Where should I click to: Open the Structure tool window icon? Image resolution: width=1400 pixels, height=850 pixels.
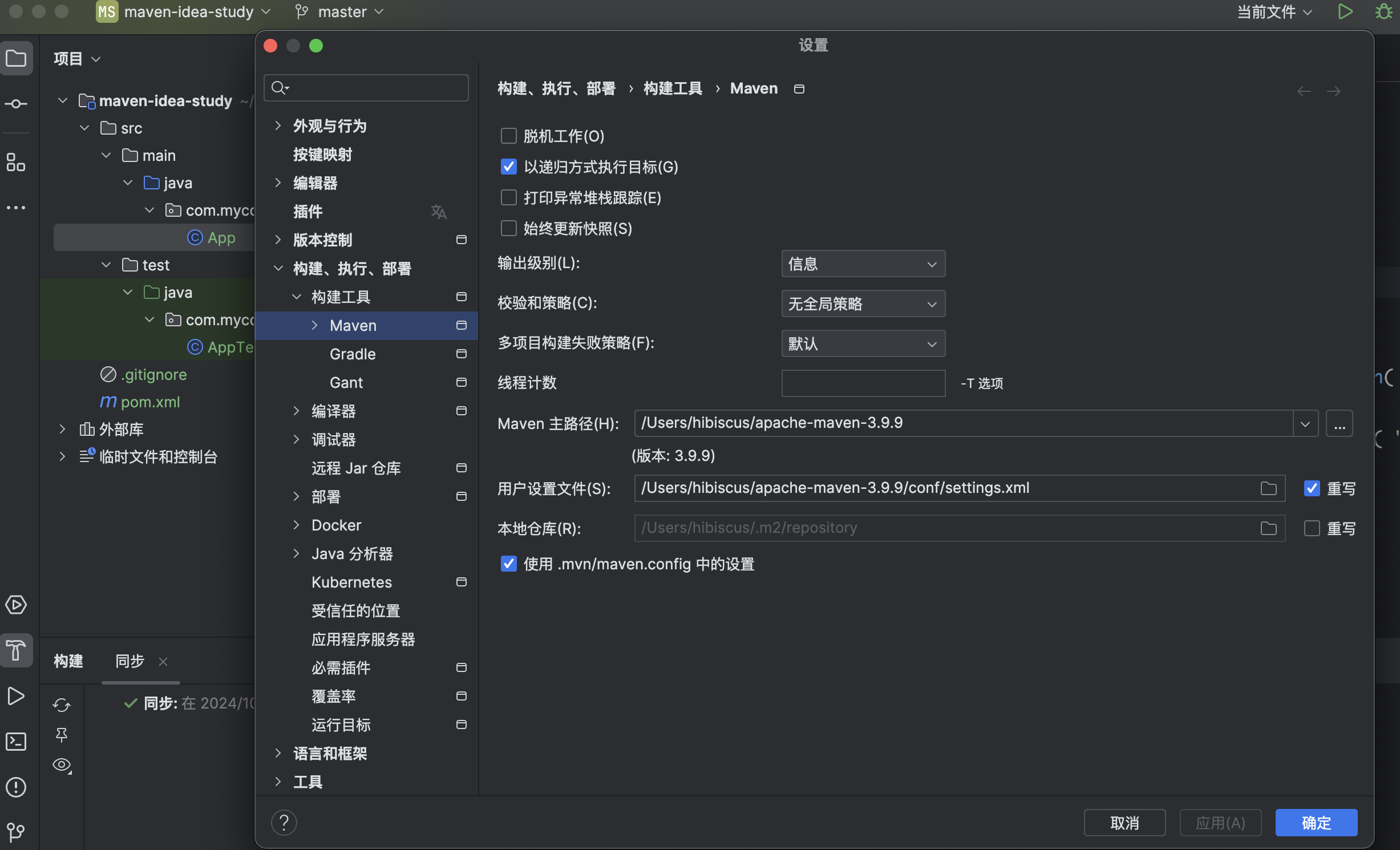point(16,162)
